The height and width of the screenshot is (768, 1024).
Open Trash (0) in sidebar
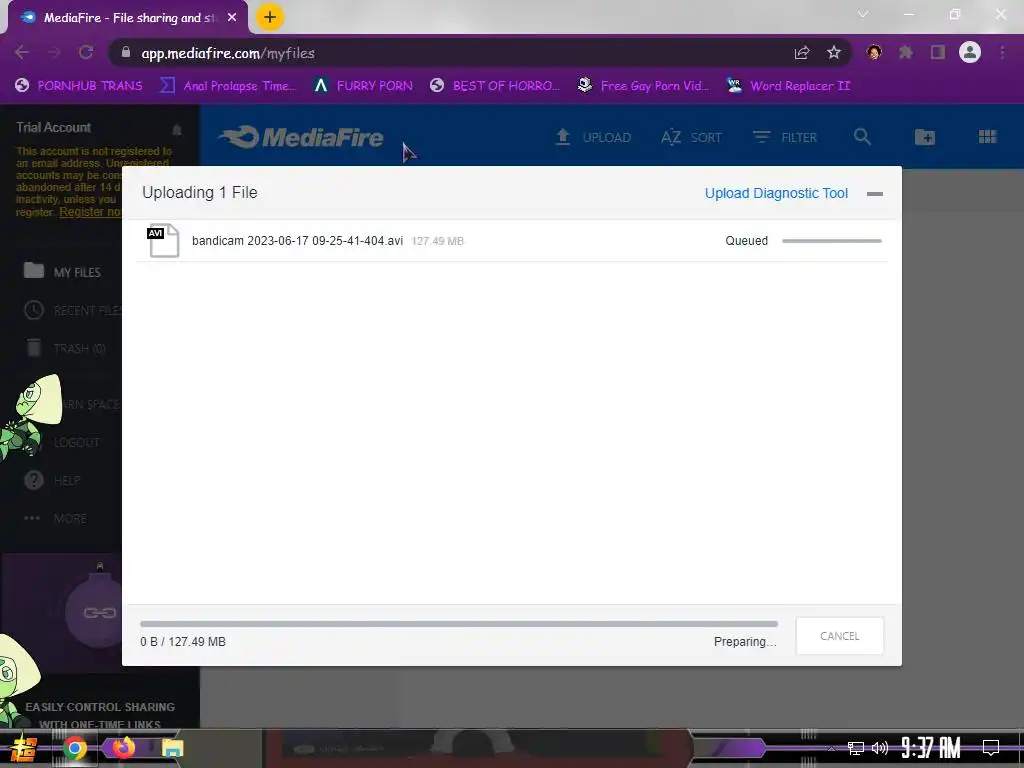coord(65,348)
